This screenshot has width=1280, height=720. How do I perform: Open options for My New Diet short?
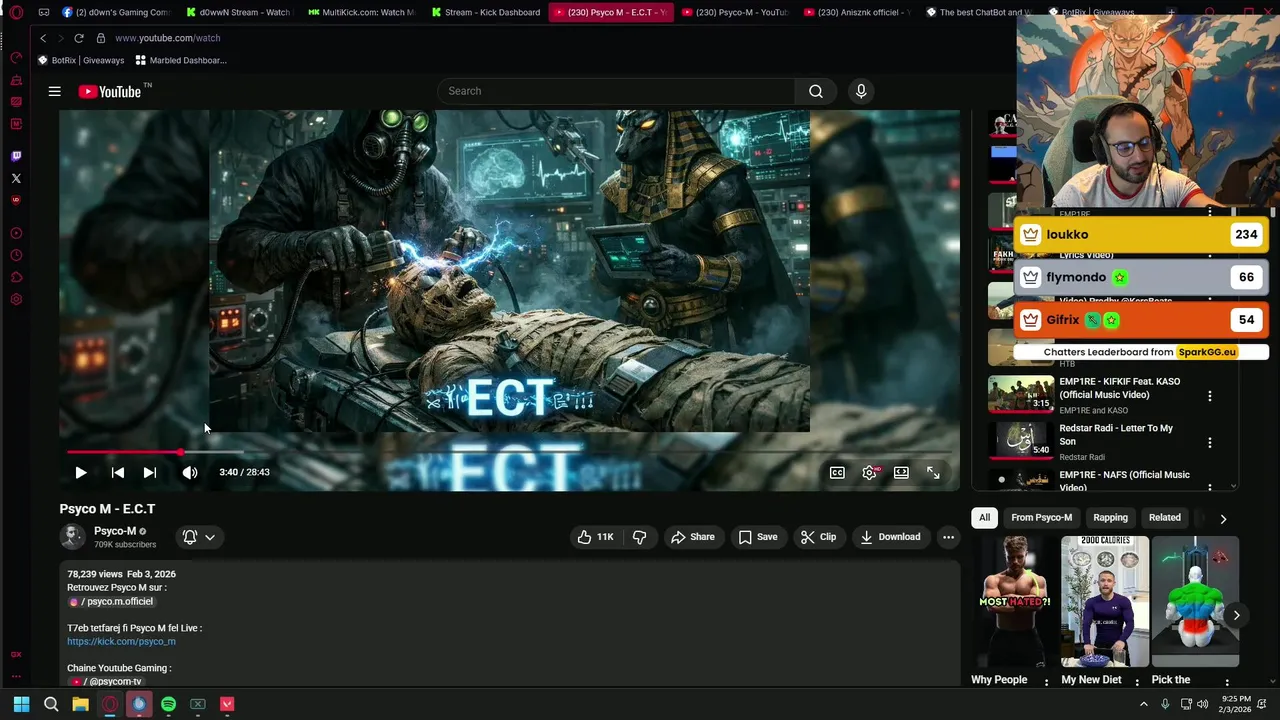[x=1138, y=683]
